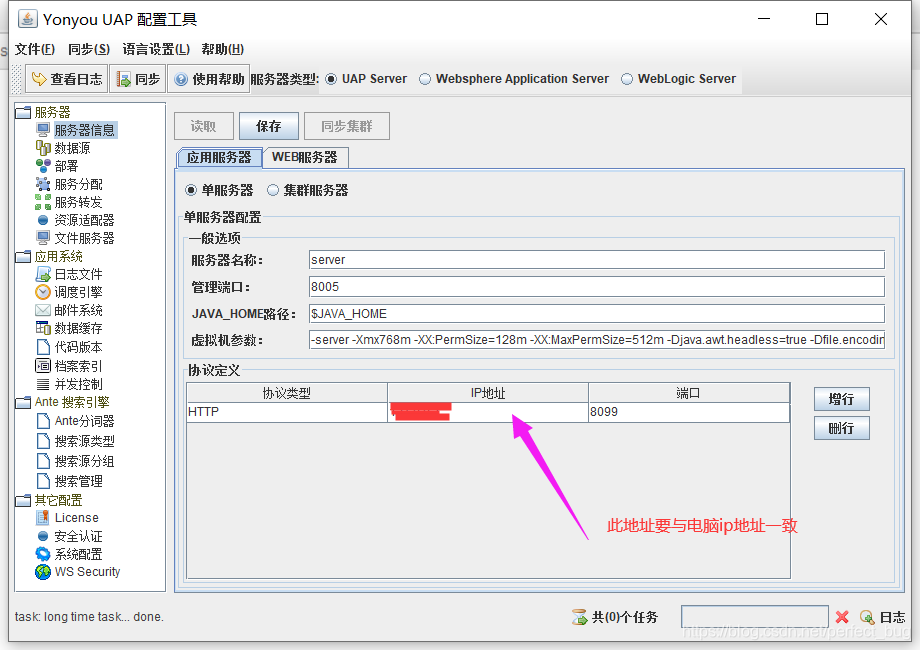Focus the 虚拟机参数 field
Image resolution: width=920 pixels, height=650 pixels.
point(597,340)
